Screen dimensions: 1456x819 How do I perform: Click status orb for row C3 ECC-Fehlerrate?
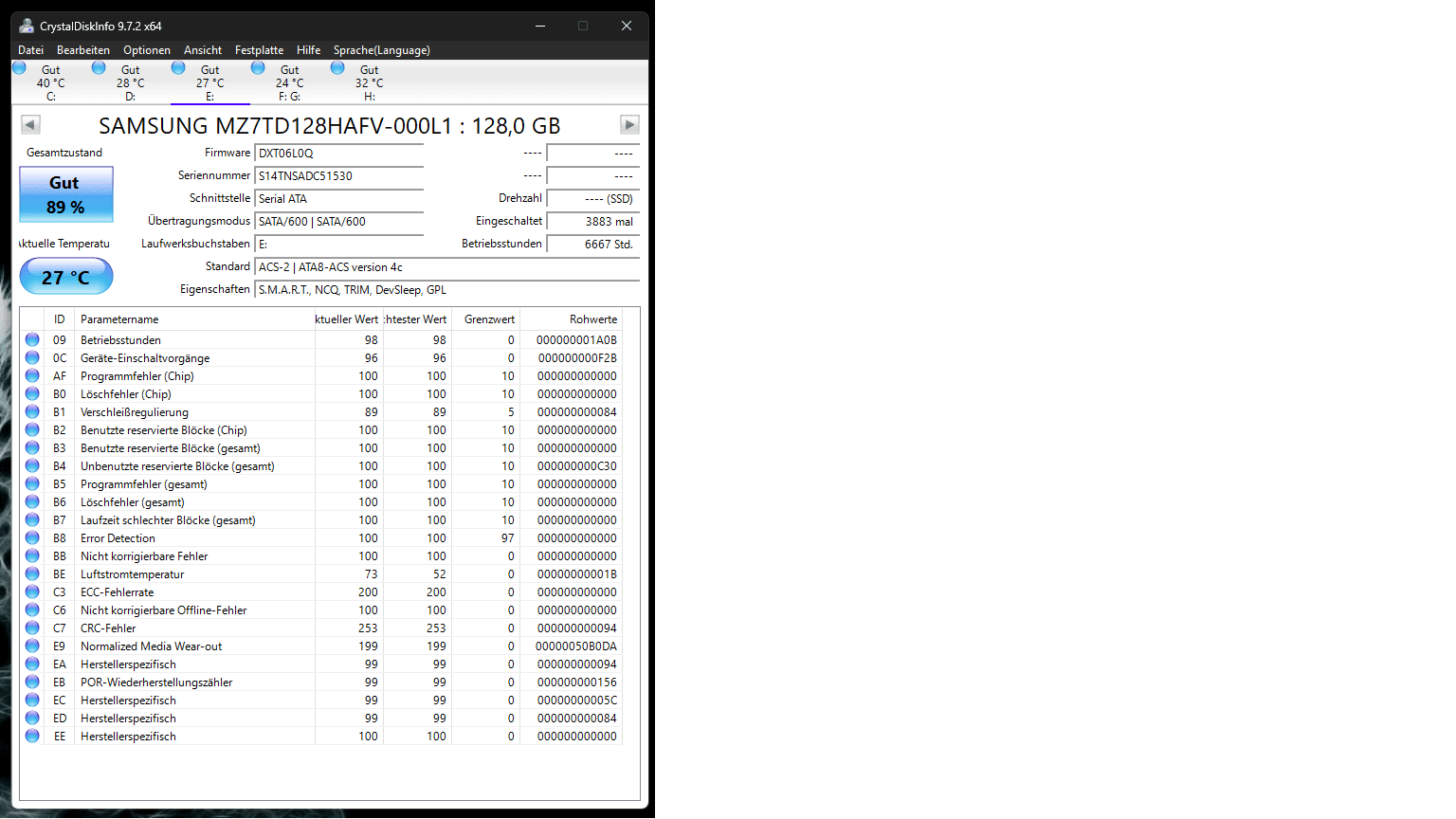[x=32, y=591]
